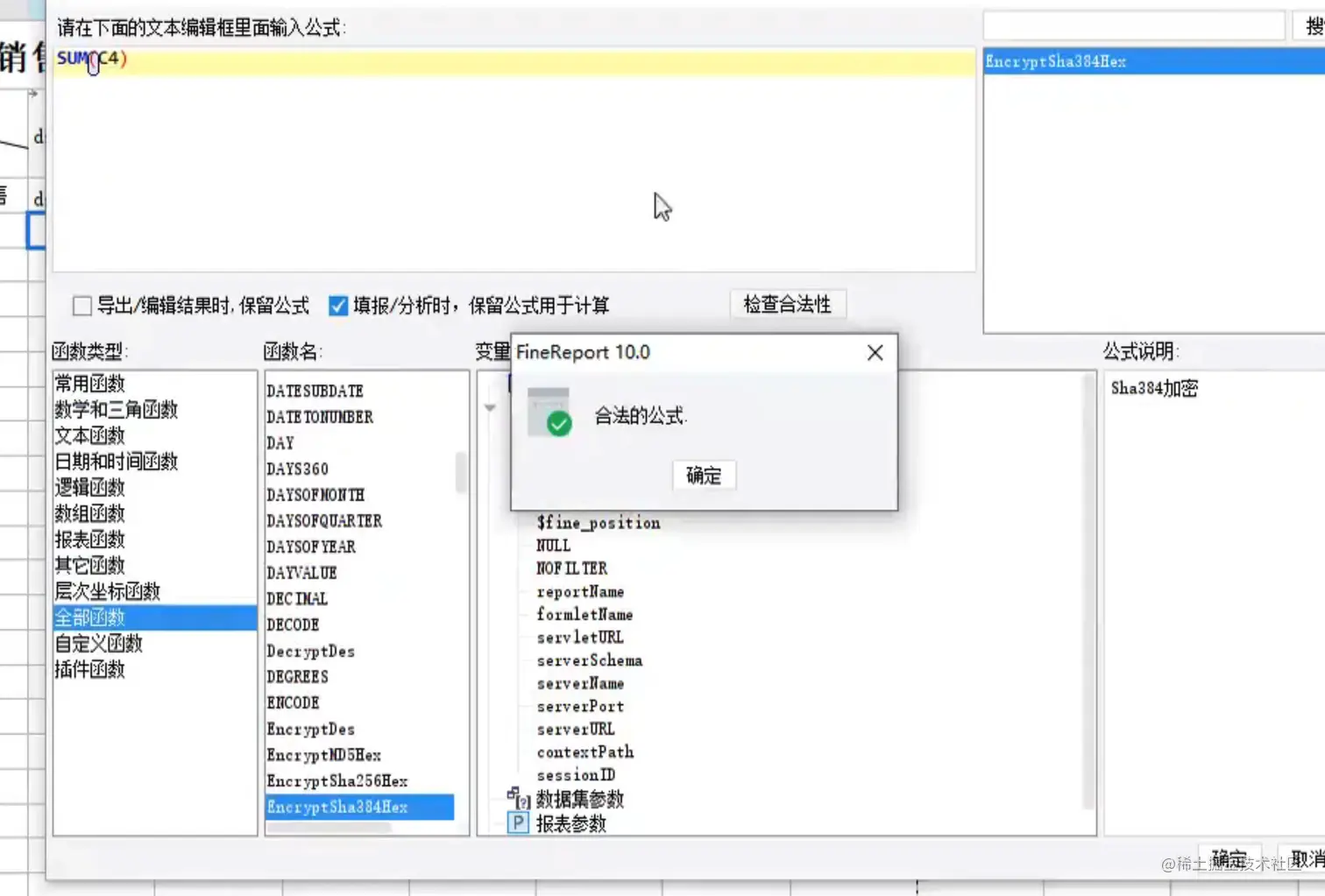Choose DAYSOFQUARTER in function list
The height and width of the screenshot is (896, 1325).
point(359,521)
